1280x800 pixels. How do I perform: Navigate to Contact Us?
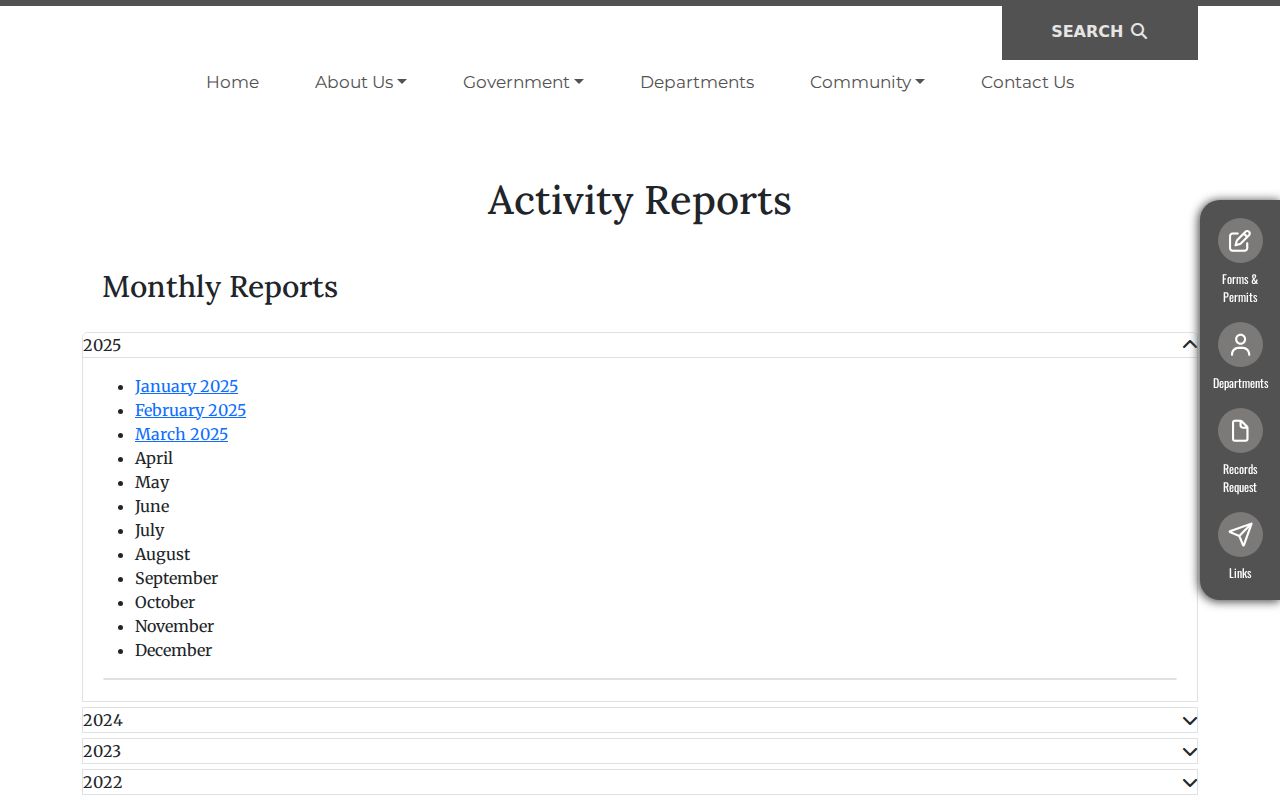(1027, 82)
